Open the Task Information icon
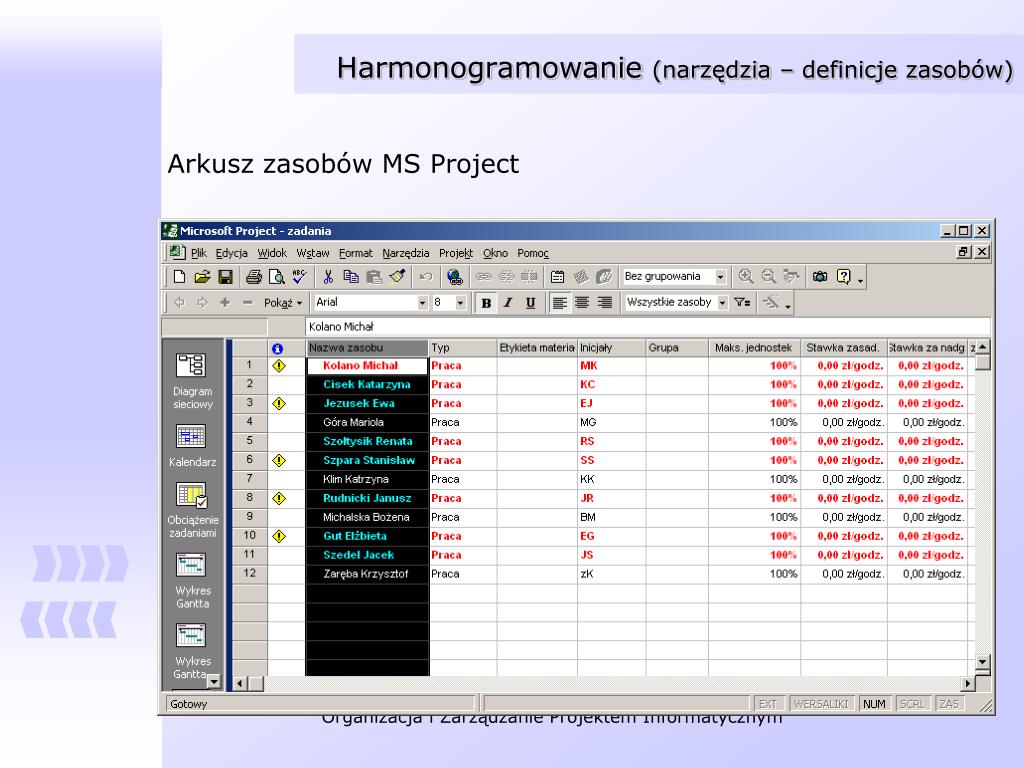The image size is (1024, 768). tap(558, 277)
